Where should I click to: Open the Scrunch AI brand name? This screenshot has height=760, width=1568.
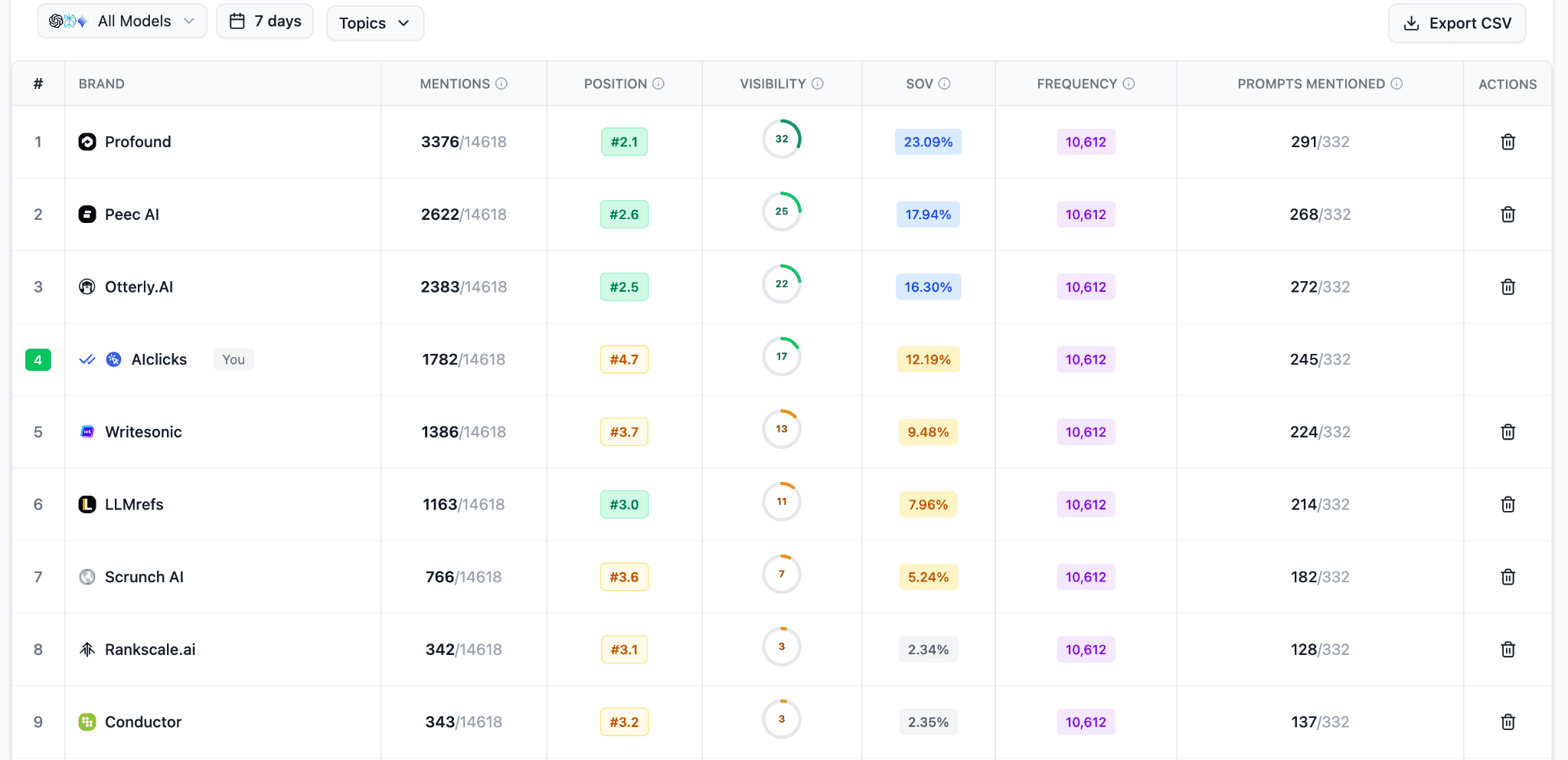click(144, 577)
